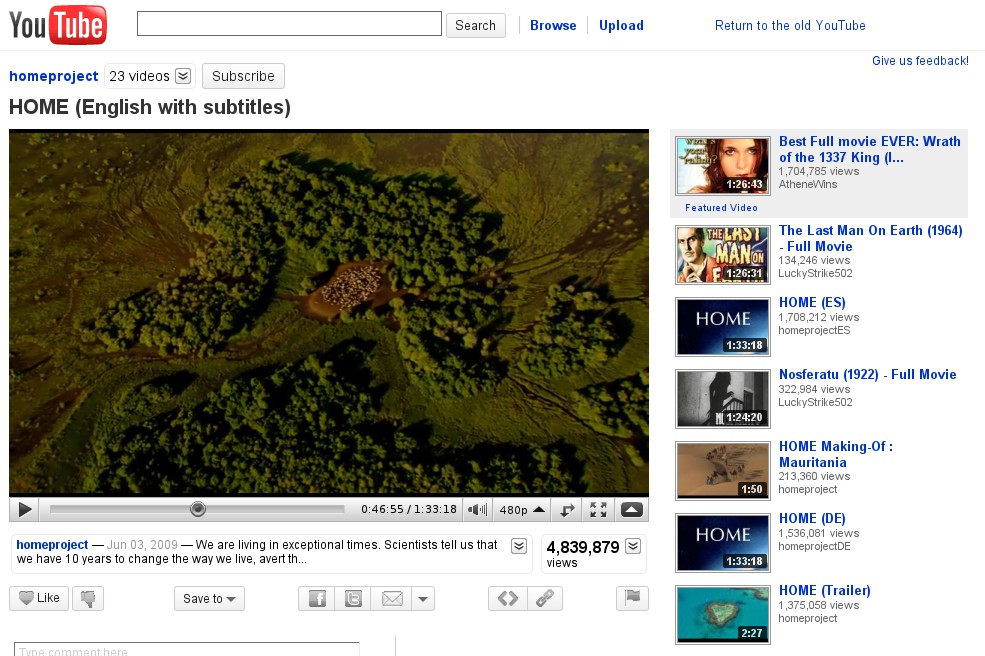985x656 pixels.
Task: Play the video with the play button
Action: pos(24,510)
